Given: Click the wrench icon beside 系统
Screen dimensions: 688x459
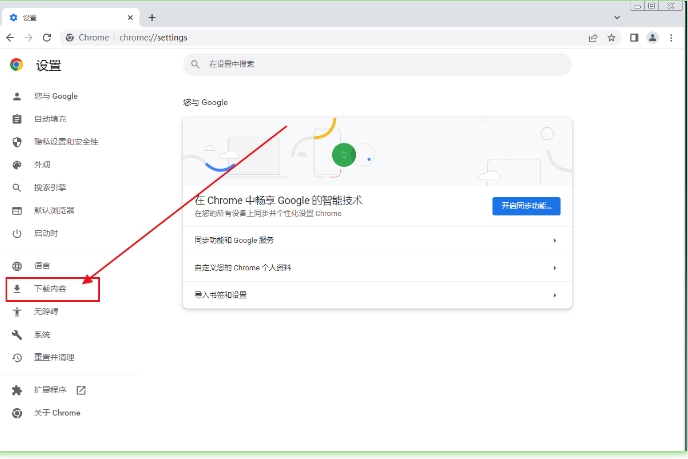Looking at the screenshot, I should pyautogui.click(x=17, y=334).
